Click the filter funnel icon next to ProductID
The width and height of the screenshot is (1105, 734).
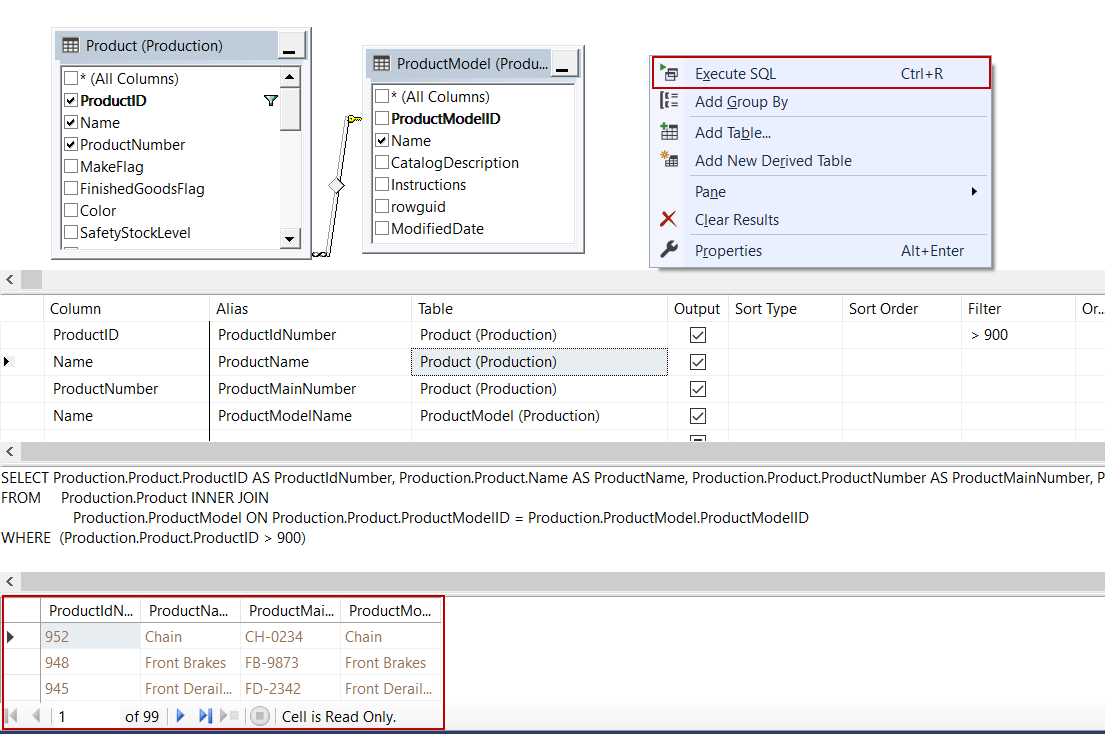pyautogui.click(x=270, y=100)
